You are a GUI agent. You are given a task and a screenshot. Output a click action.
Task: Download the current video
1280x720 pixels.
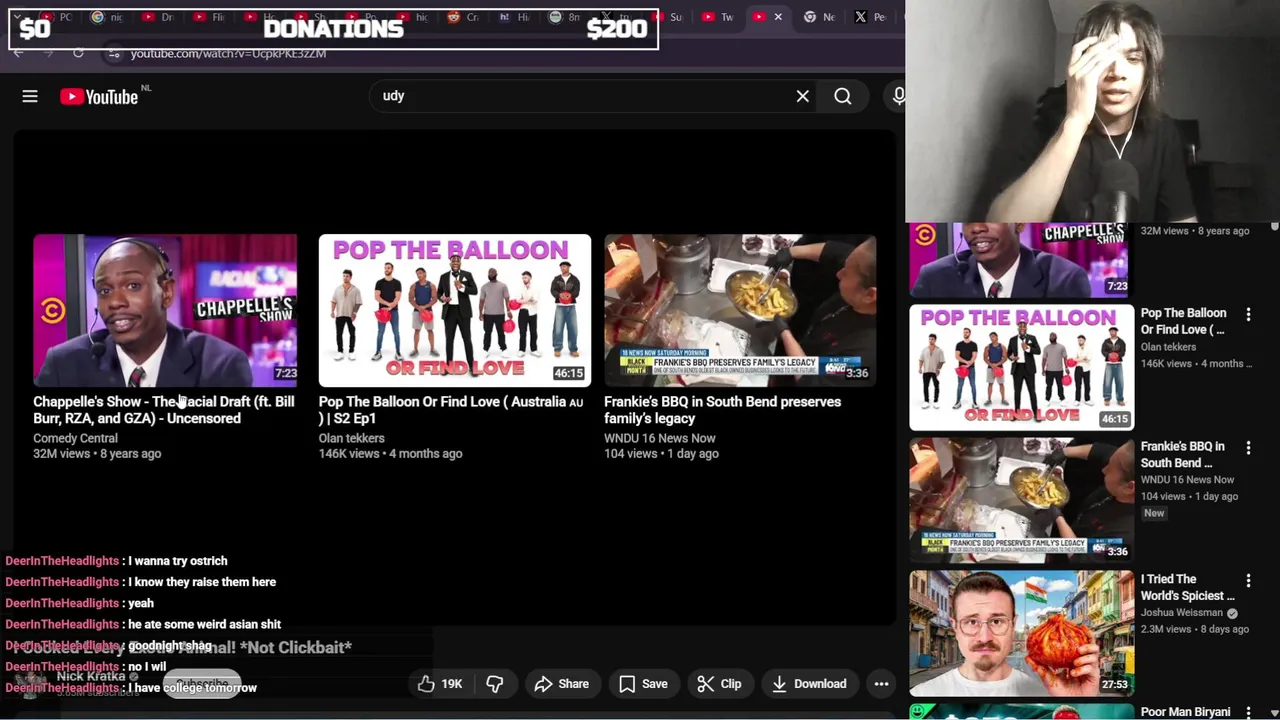(809, 684)
